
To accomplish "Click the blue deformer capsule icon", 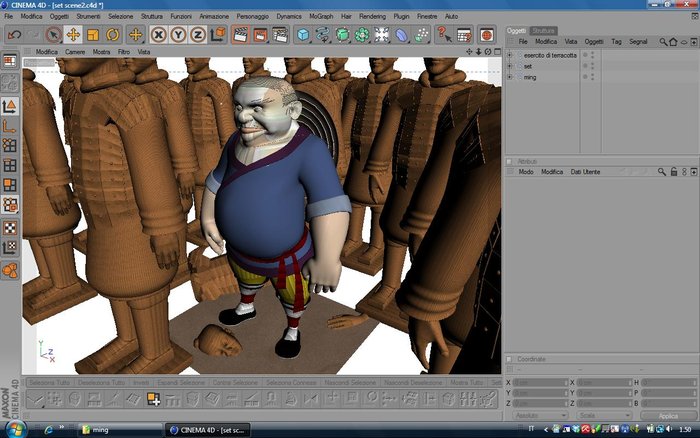I will [x=401, y=35].
